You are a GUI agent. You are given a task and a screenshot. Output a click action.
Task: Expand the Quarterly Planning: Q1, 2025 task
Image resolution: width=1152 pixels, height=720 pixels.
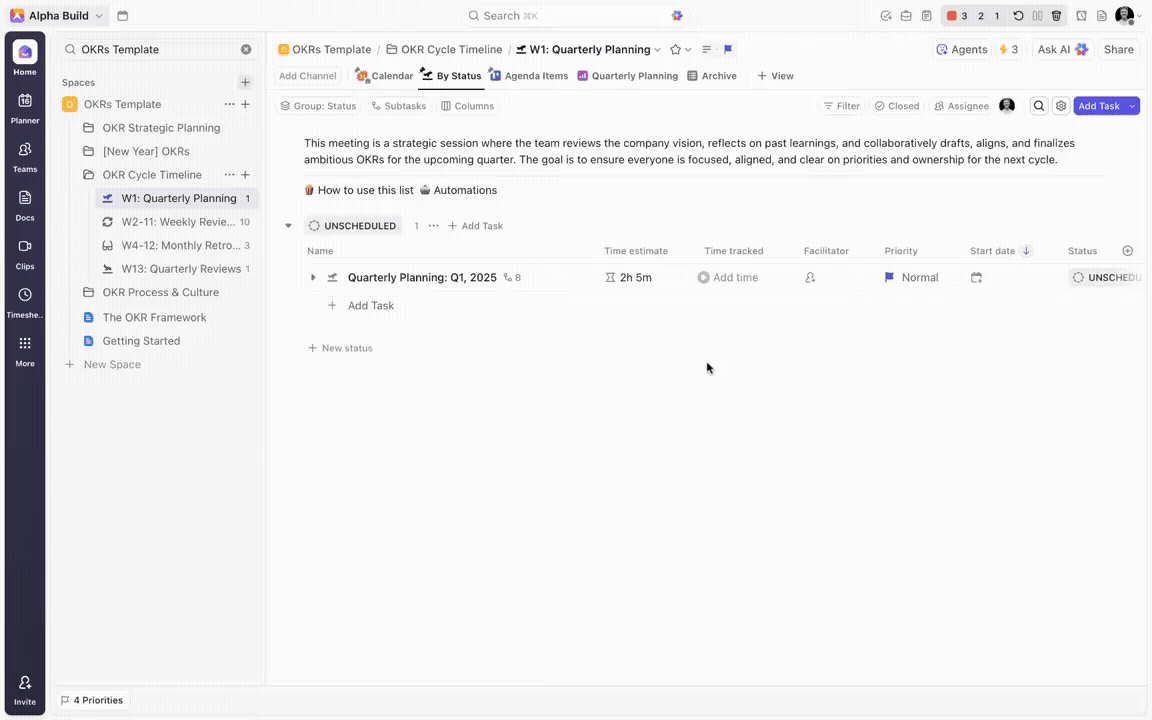pos(313,278)
